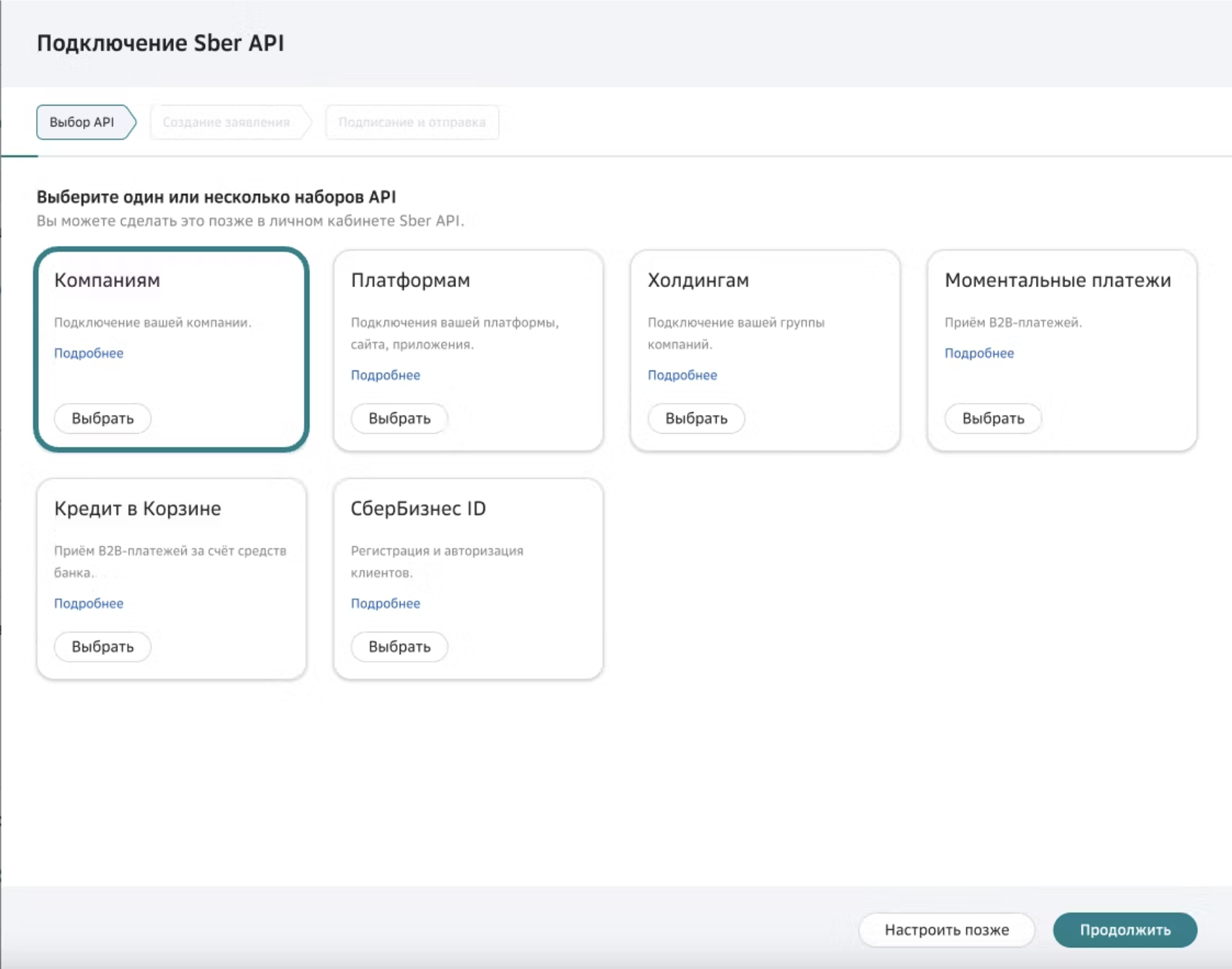The image size is (1232, 969).
Task: Open Подробнее link in Платформам card
Action: (386, 375)
